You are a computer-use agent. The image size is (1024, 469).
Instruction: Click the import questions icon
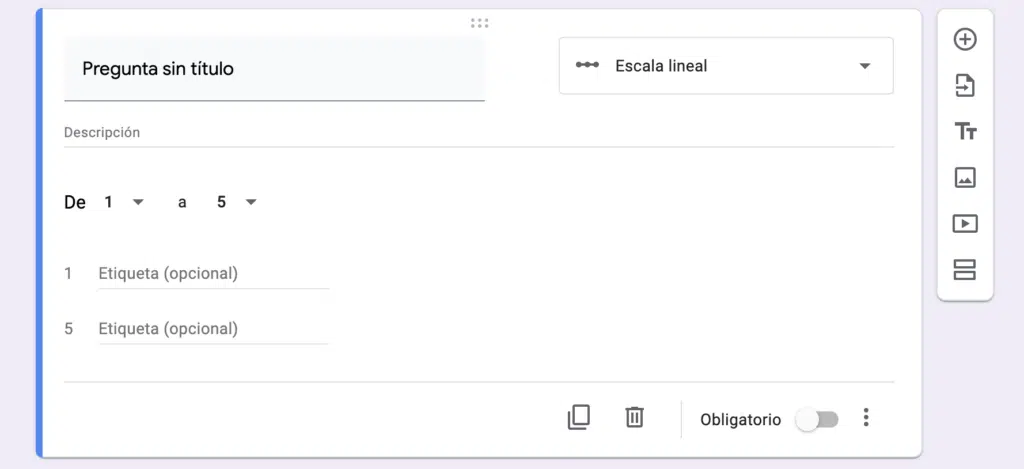(964, 86)
